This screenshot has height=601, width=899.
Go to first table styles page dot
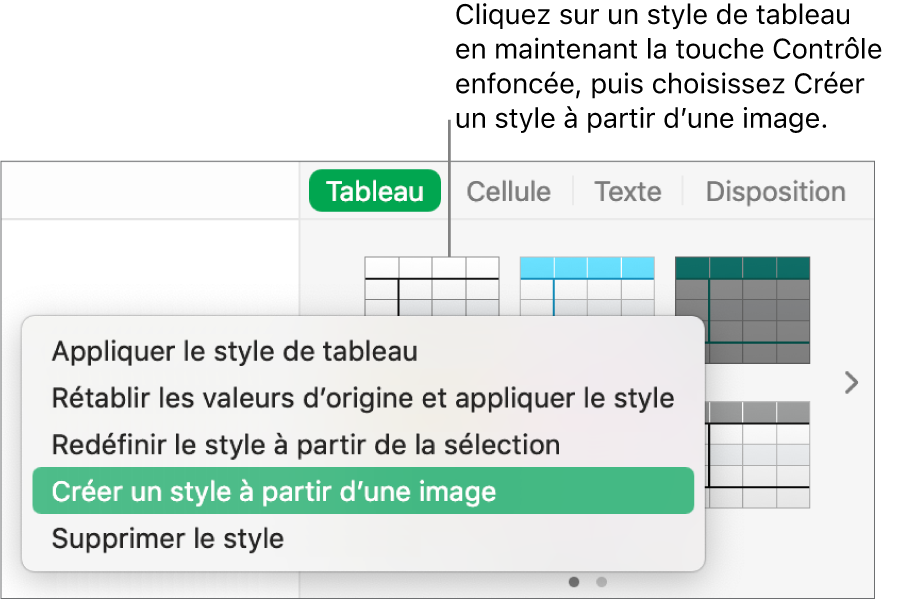(x=574, y=582)
